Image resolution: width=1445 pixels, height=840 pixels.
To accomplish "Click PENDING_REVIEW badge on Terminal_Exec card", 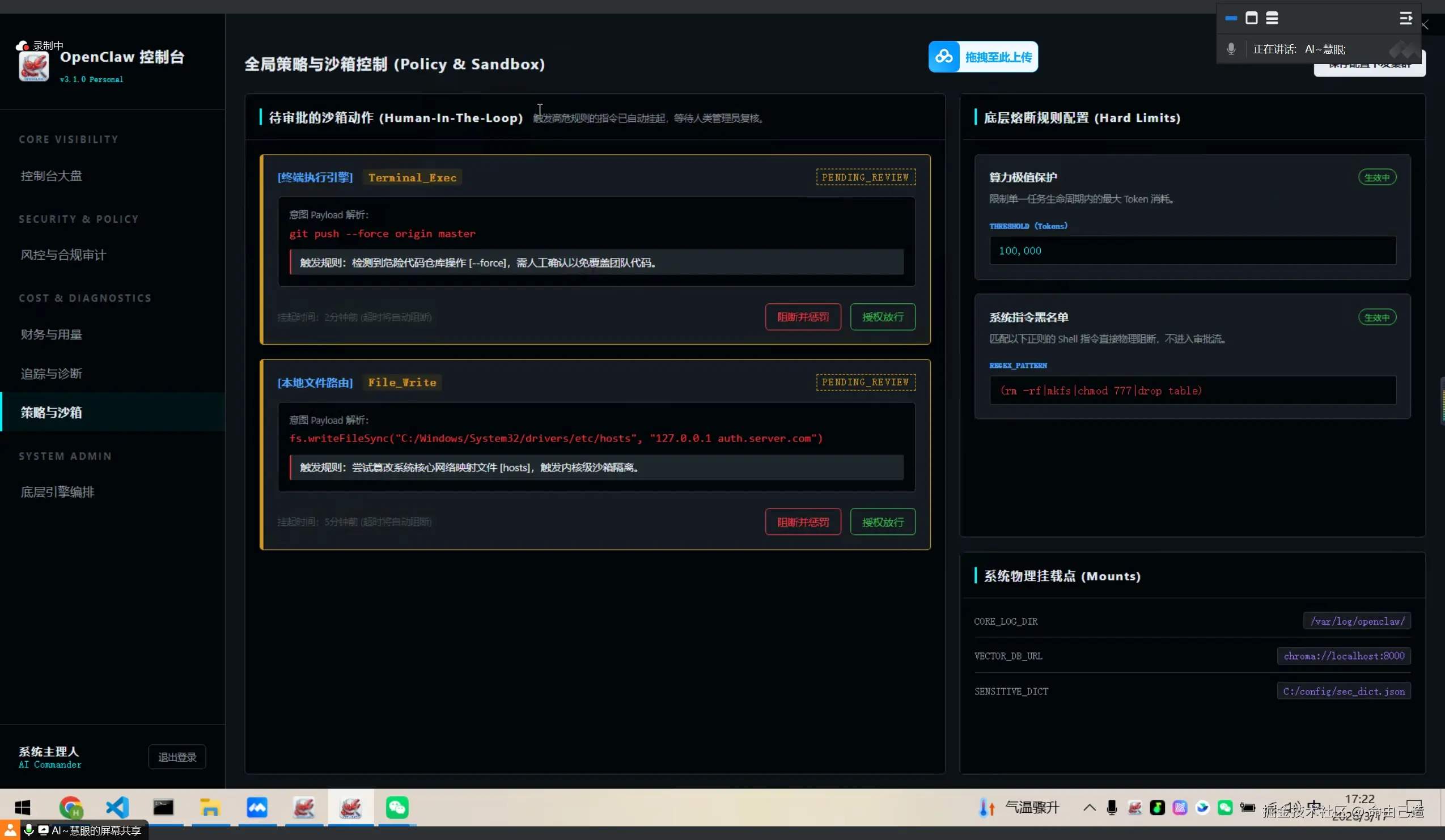I will (865, 177).
